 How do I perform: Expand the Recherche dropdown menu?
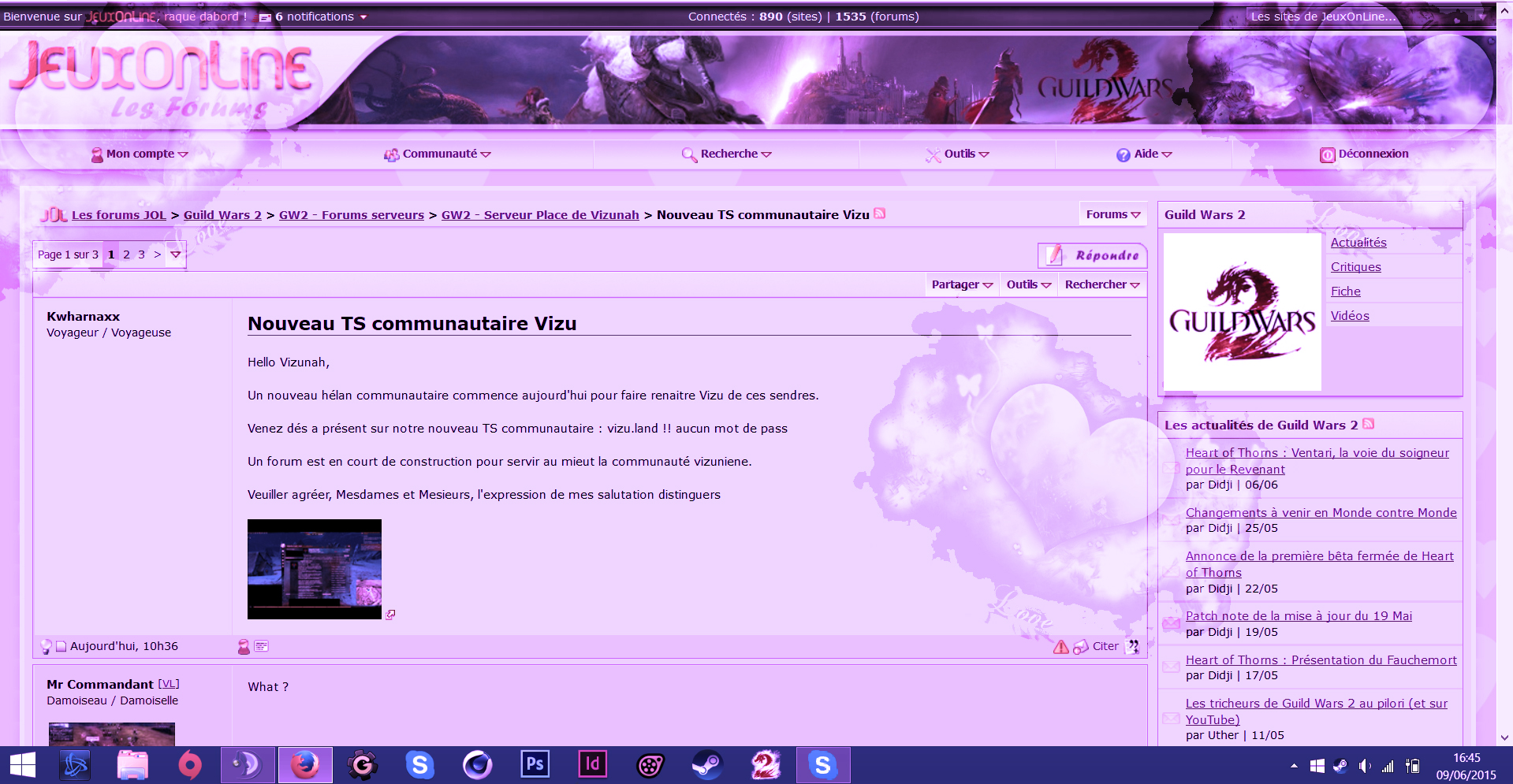tap(727, 154)
